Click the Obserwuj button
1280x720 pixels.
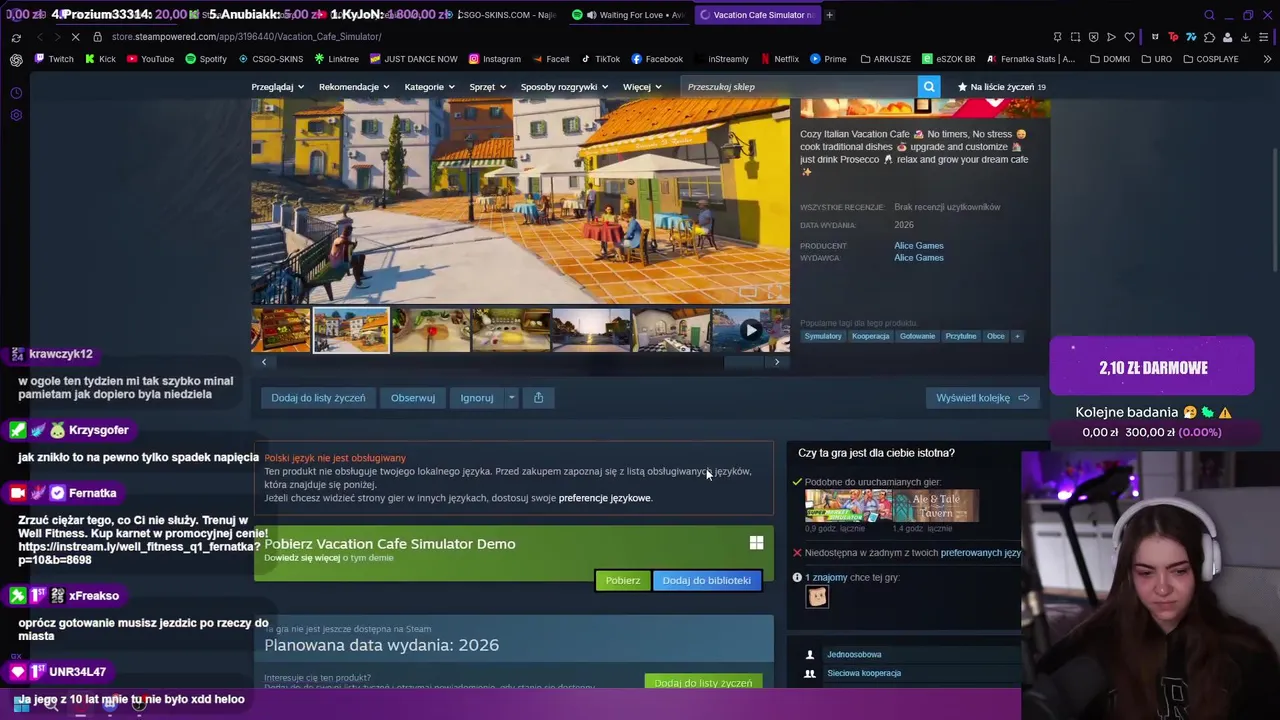413,398
